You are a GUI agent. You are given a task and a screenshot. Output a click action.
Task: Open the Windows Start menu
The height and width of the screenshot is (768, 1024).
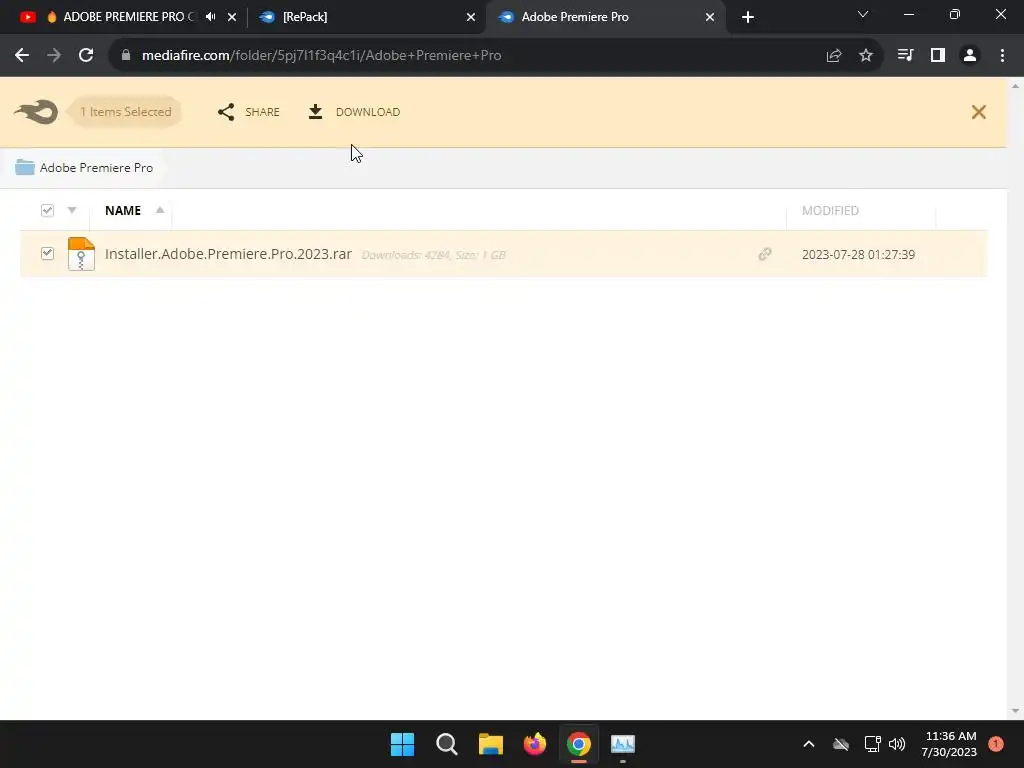(x=402, y=744)
